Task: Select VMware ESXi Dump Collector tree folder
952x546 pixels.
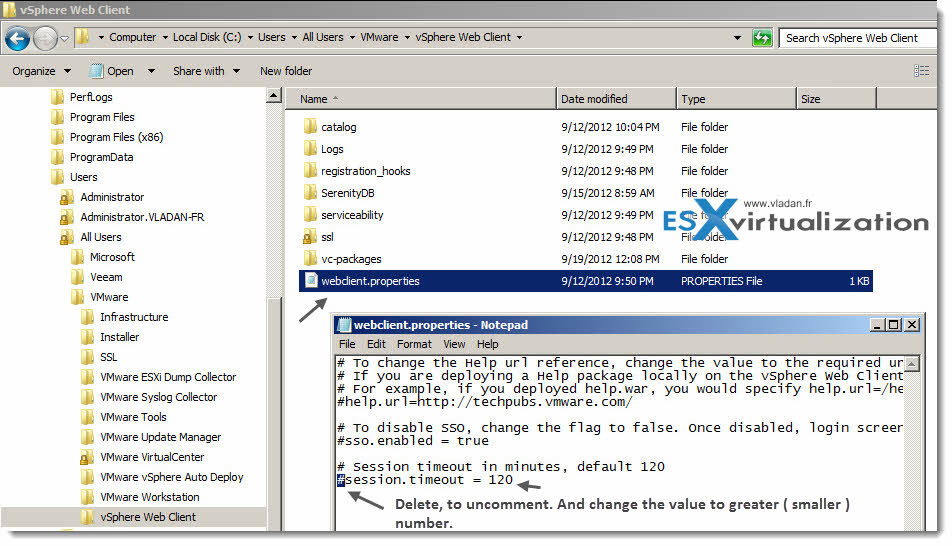Action: 168,377
